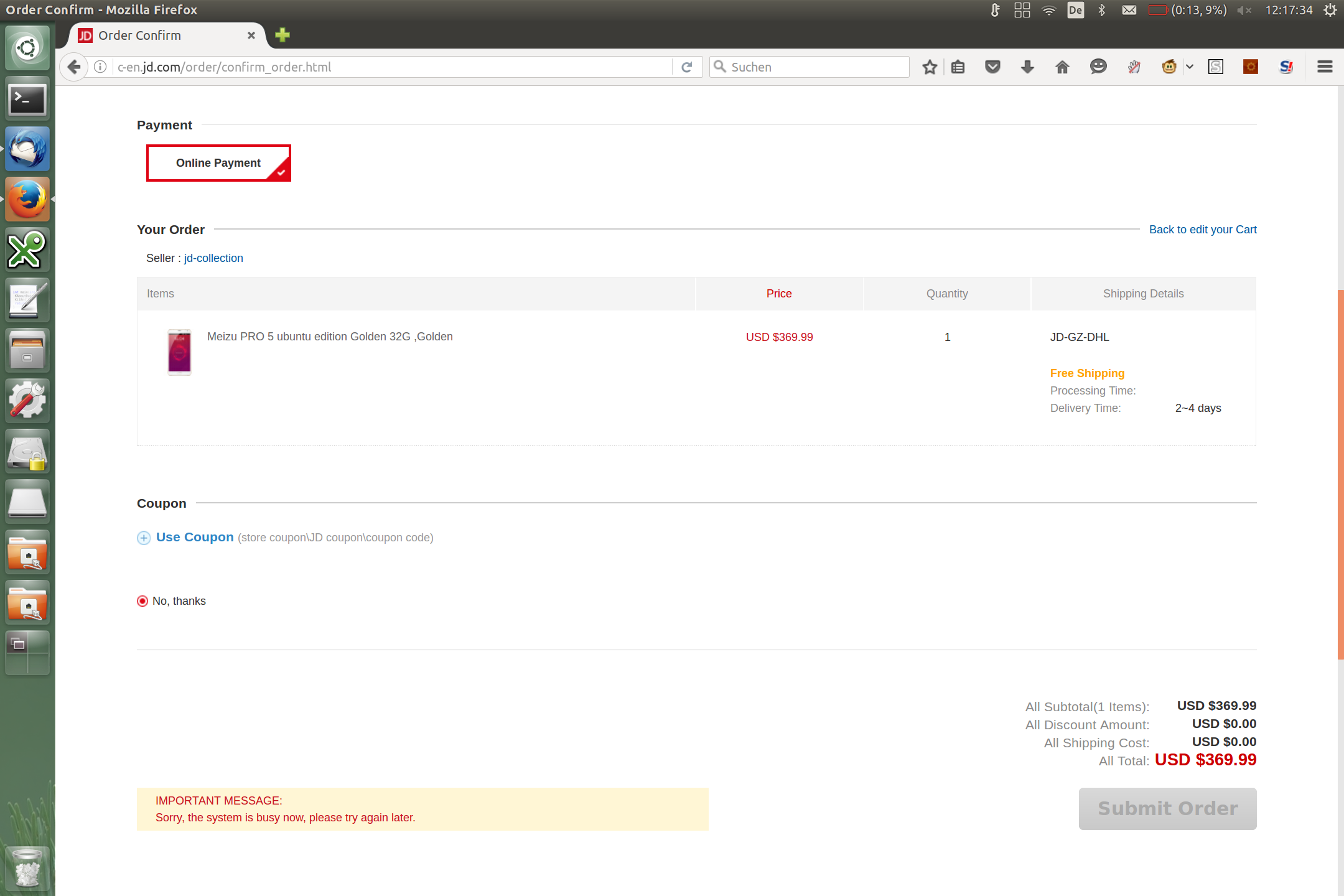The image size is (1344, 896).
Task: Click the Suchen search field
Action: click(815, 67)
